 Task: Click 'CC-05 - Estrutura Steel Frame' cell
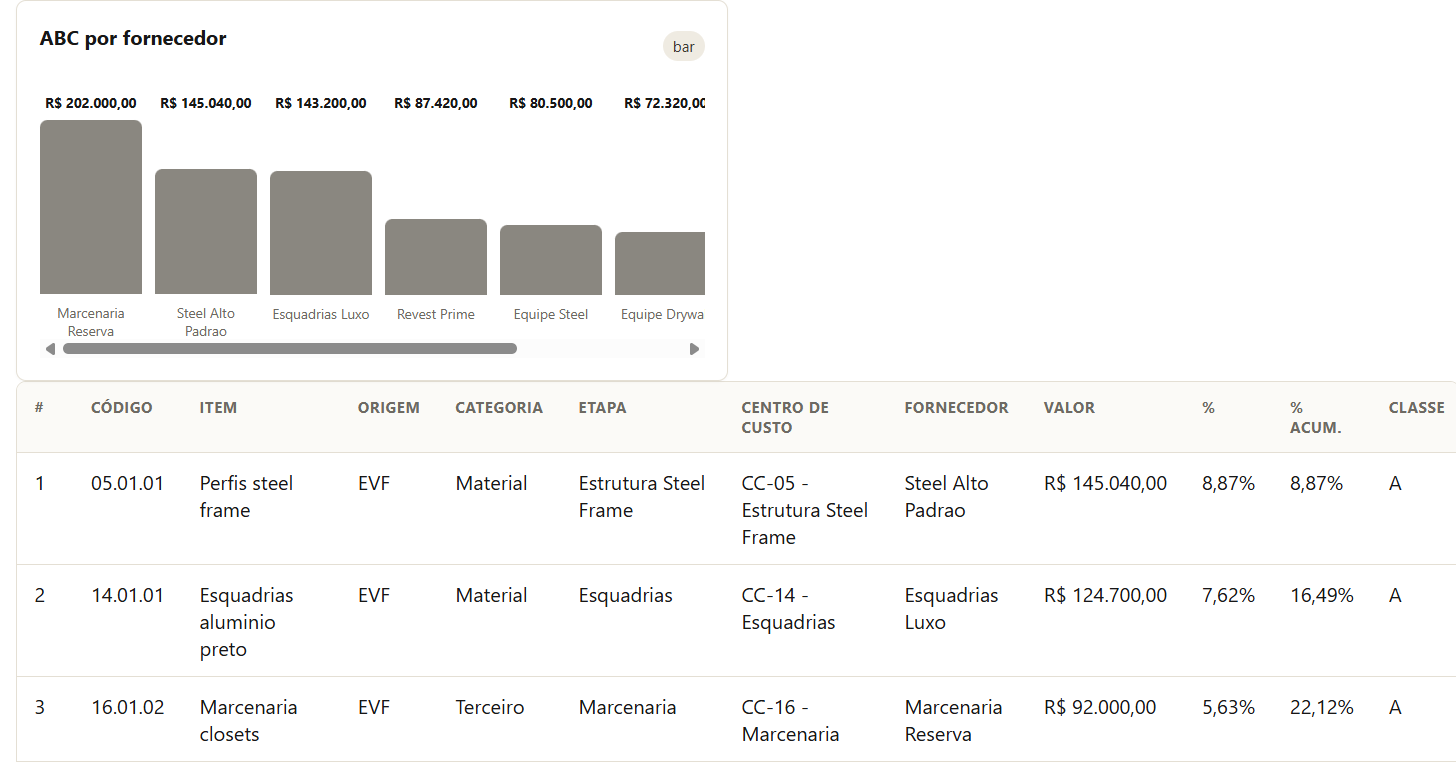coord(805,511)
